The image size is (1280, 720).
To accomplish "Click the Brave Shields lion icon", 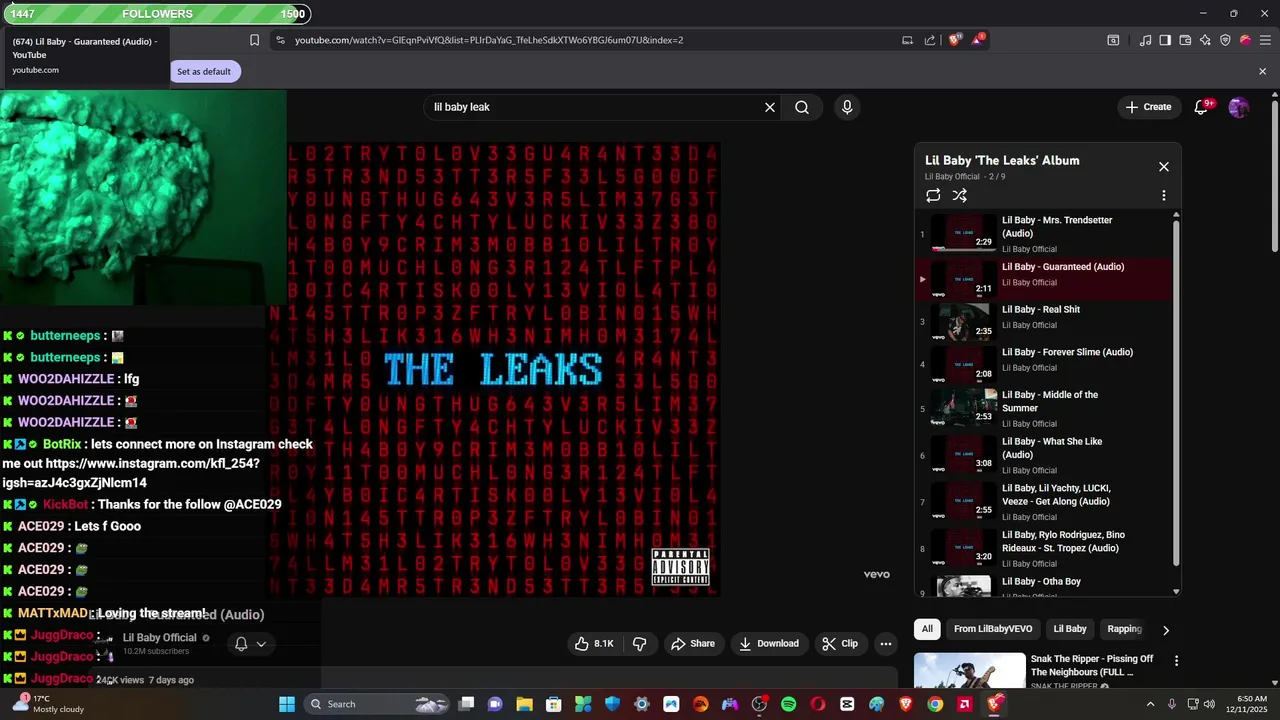I will (x=955, y=40).
